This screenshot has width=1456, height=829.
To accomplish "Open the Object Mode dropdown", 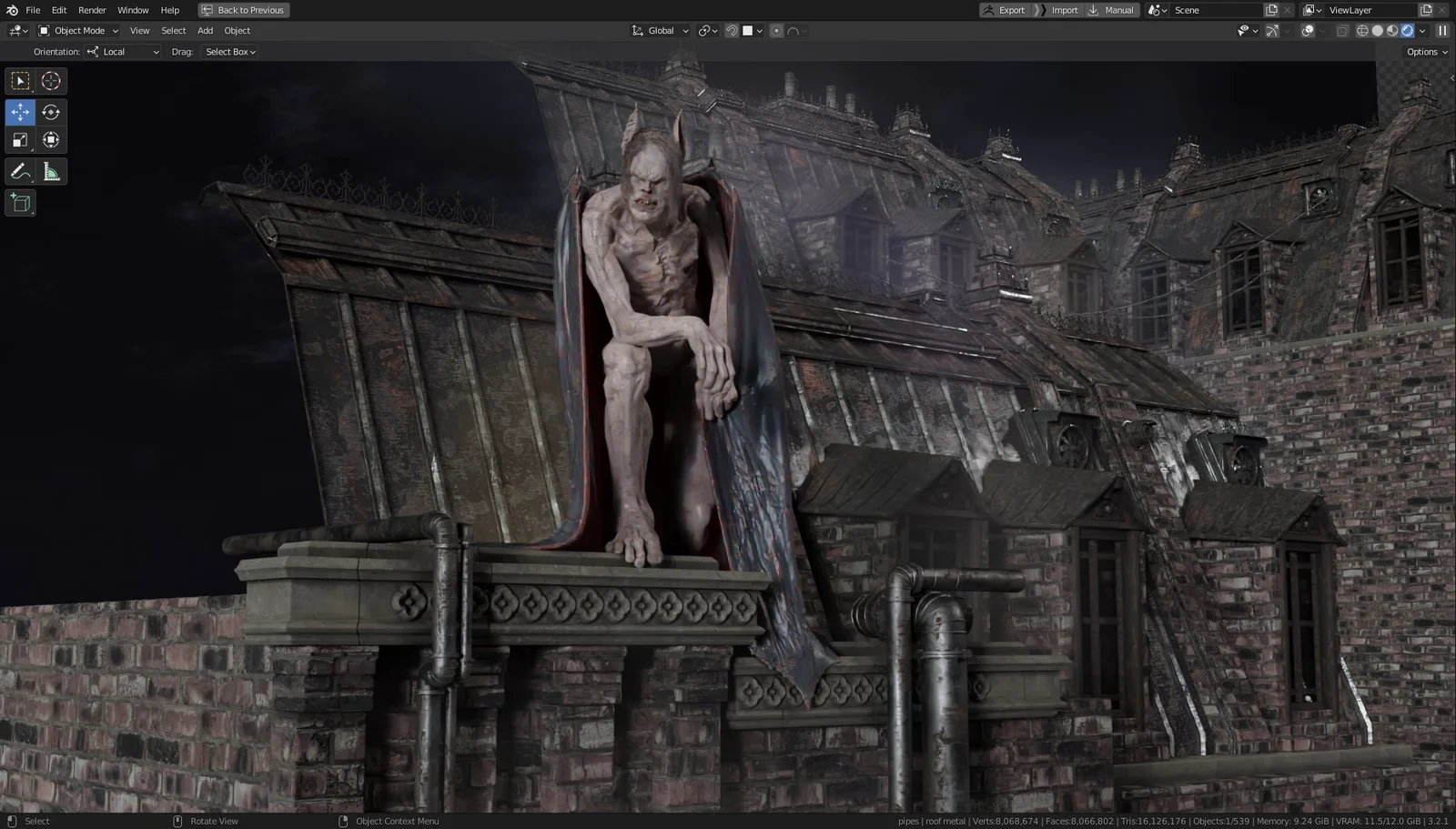I will click(x=80, y=30).
